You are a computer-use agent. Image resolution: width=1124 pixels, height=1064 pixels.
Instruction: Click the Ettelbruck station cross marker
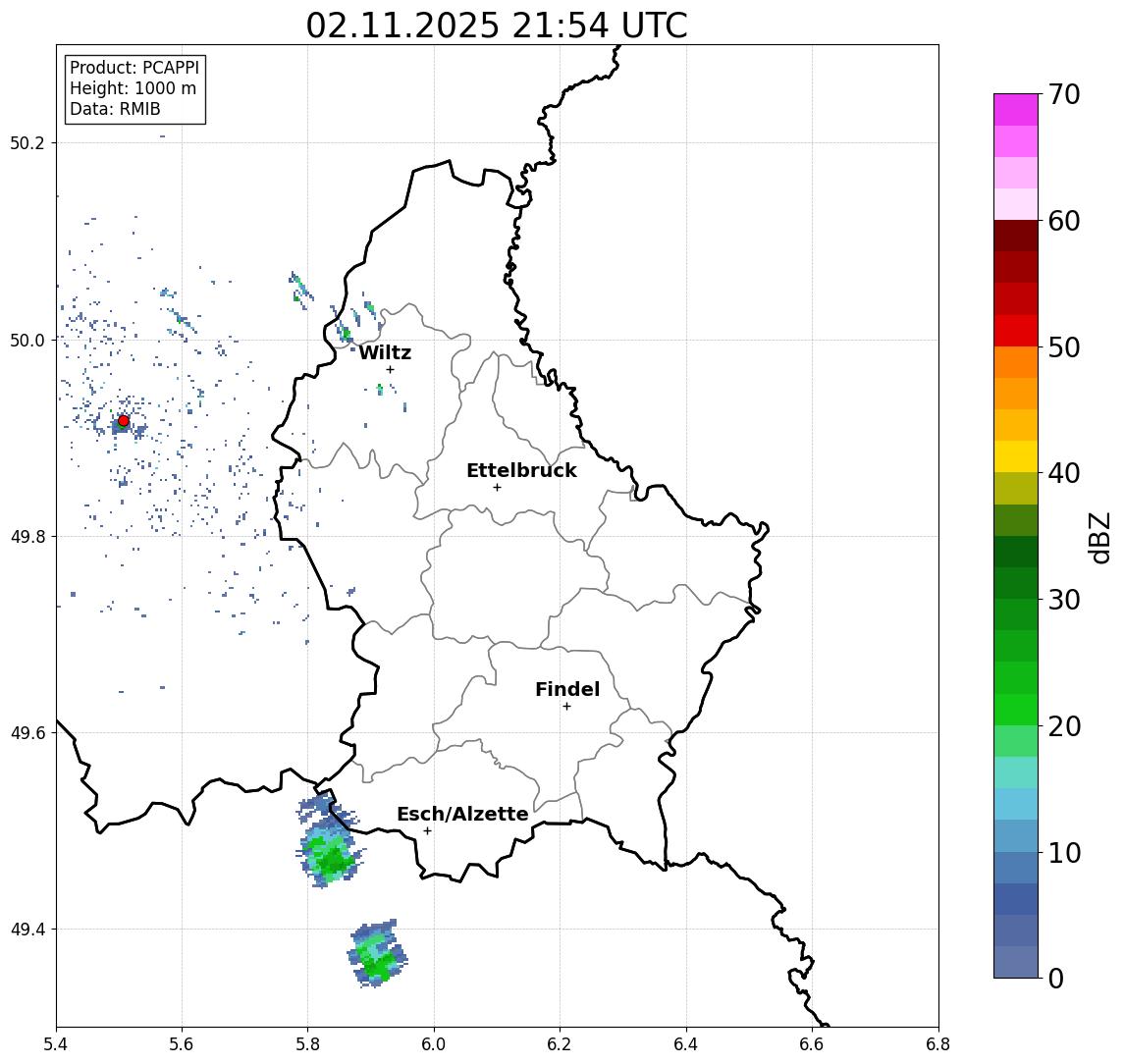click(x=497, y=488)
